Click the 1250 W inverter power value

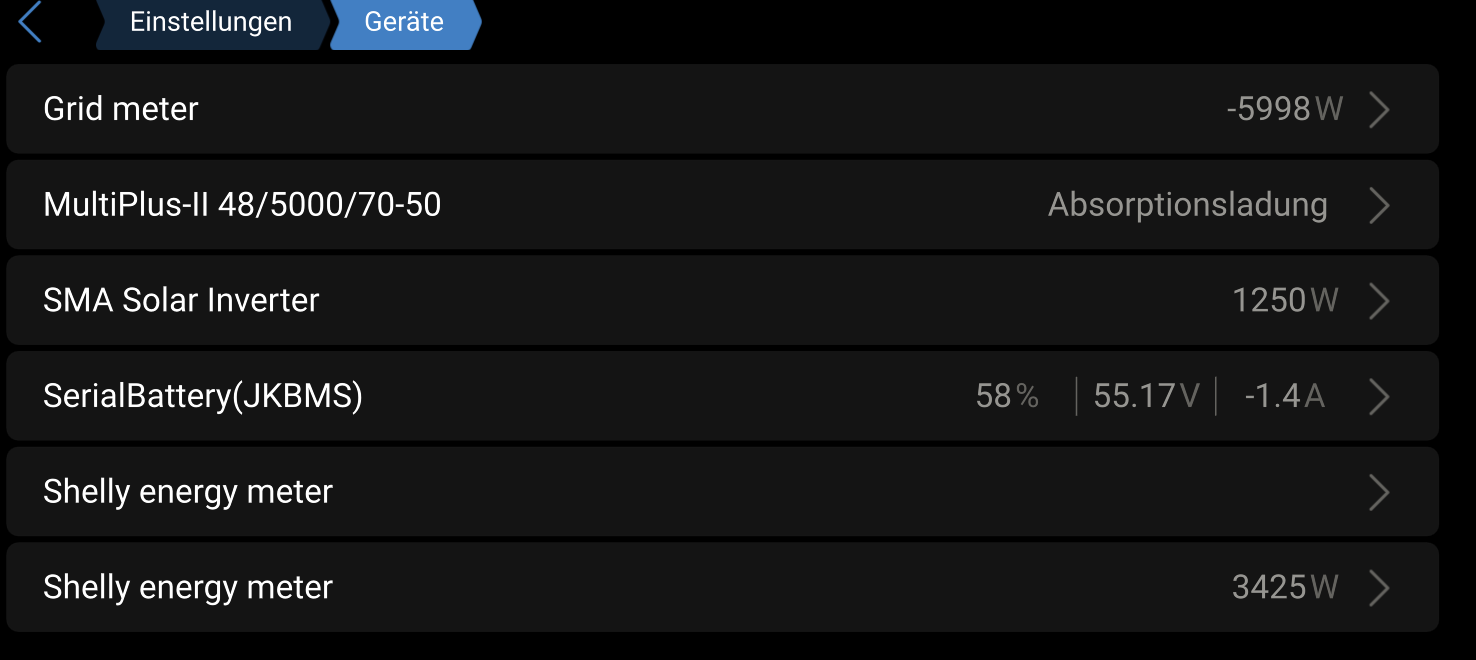1285,300
